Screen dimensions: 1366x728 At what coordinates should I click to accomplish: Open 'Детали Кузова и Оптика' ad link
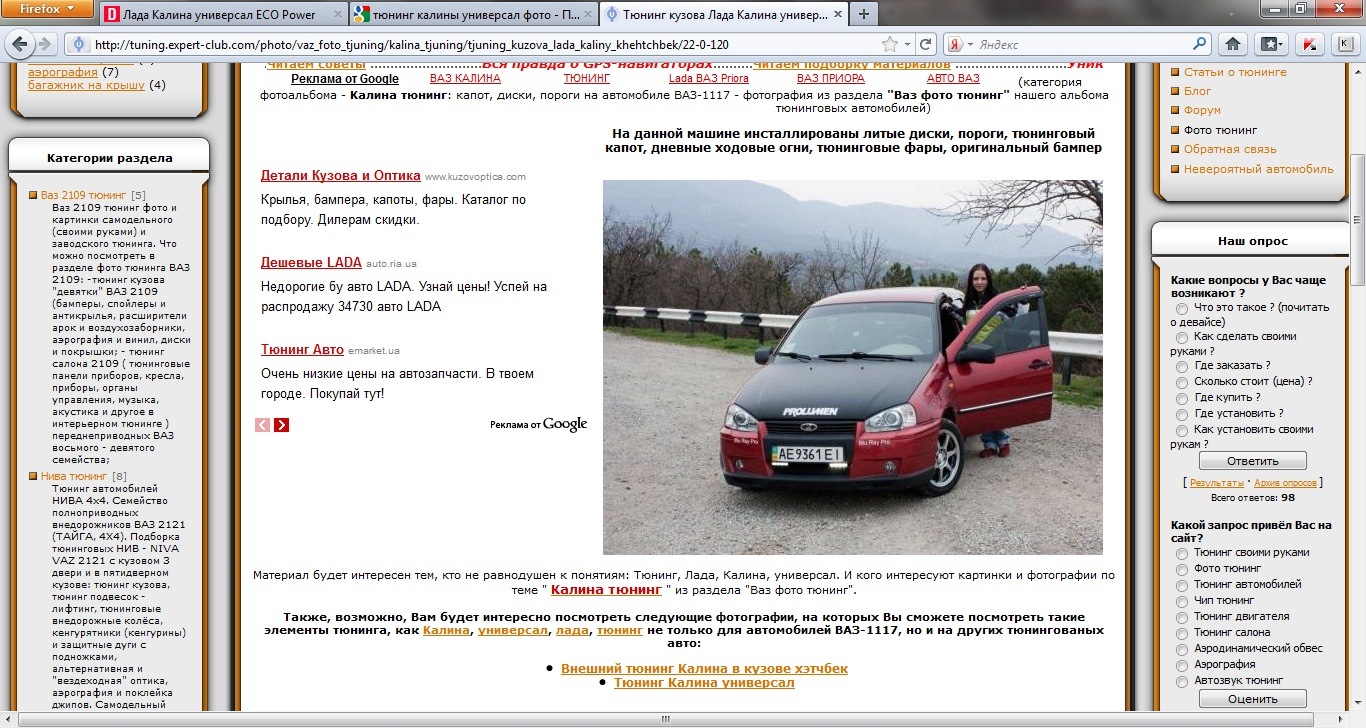click(x=340, y=175)
